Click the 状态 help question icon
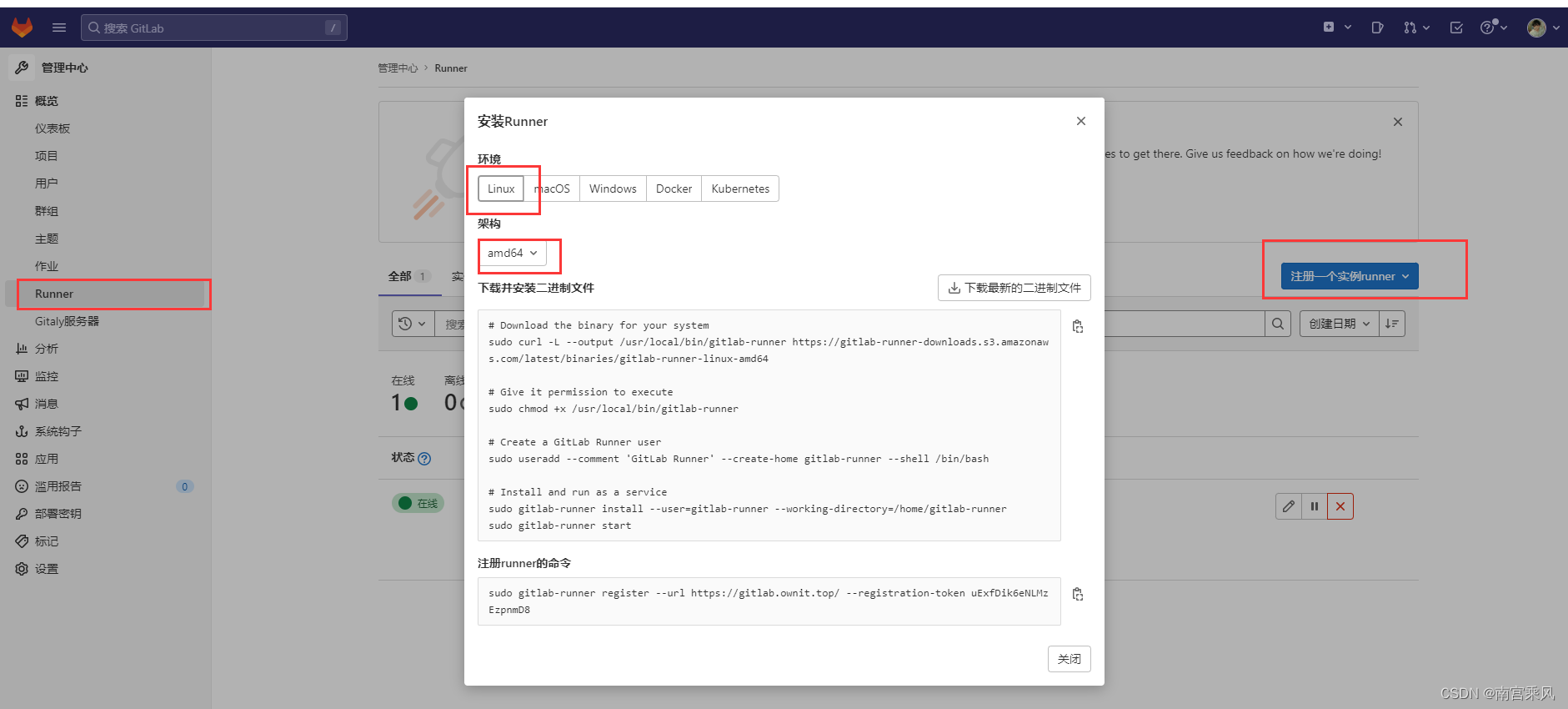Image resolution: width=1568 pixels, height=709 pixels. click(424, 459)
